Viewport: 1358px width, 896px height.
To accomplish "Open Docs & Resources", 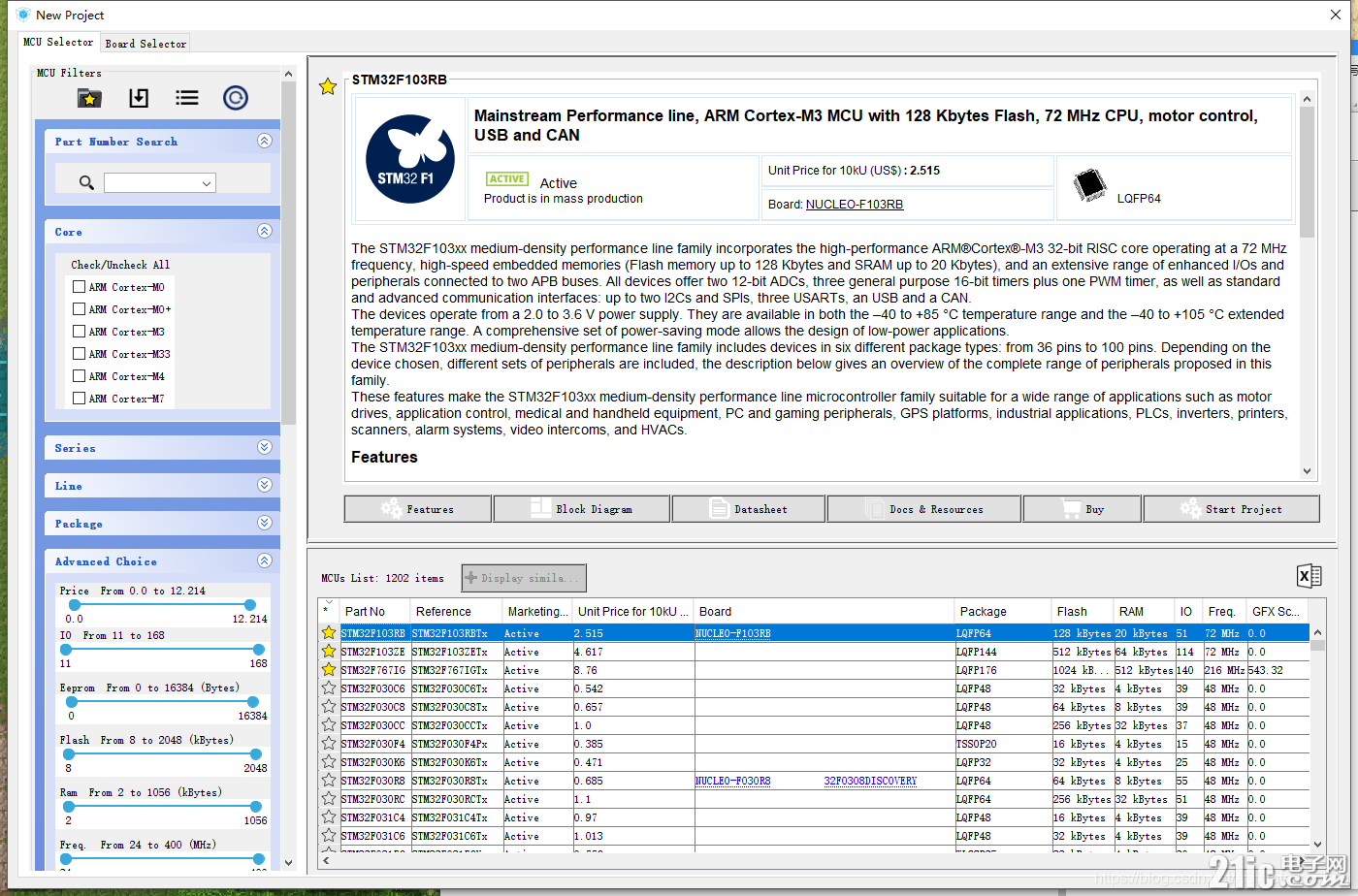I will [924, 509].
